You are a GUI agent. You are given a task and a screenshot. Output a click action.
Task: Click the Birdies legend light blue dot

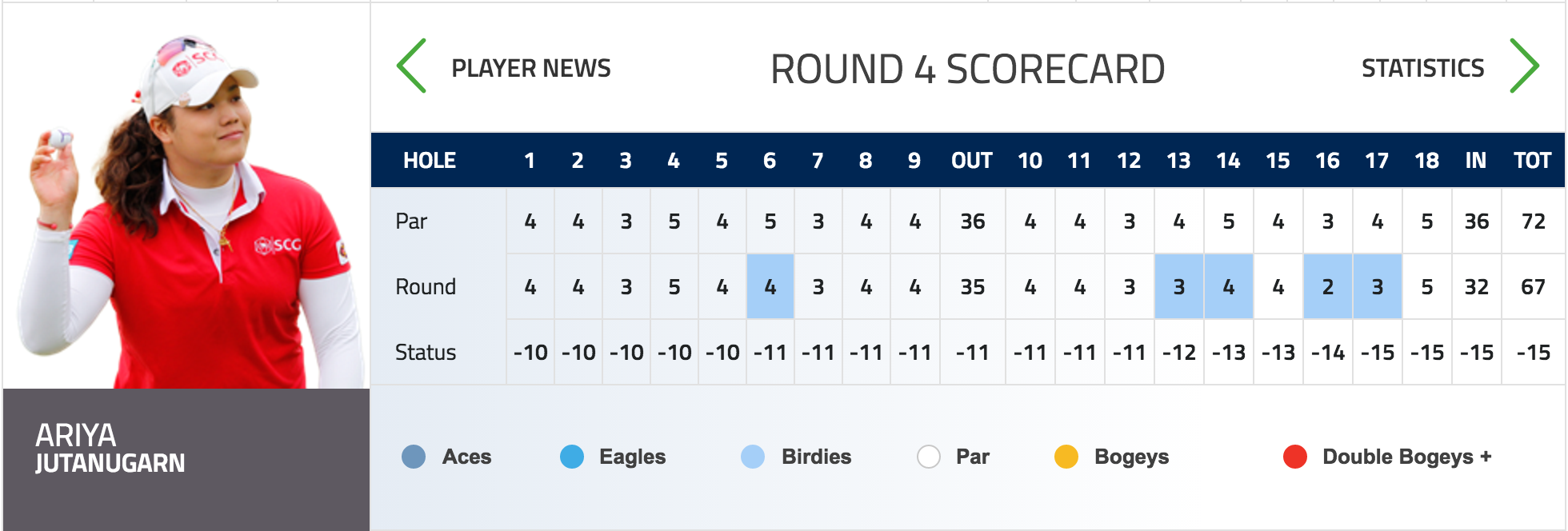753,457
